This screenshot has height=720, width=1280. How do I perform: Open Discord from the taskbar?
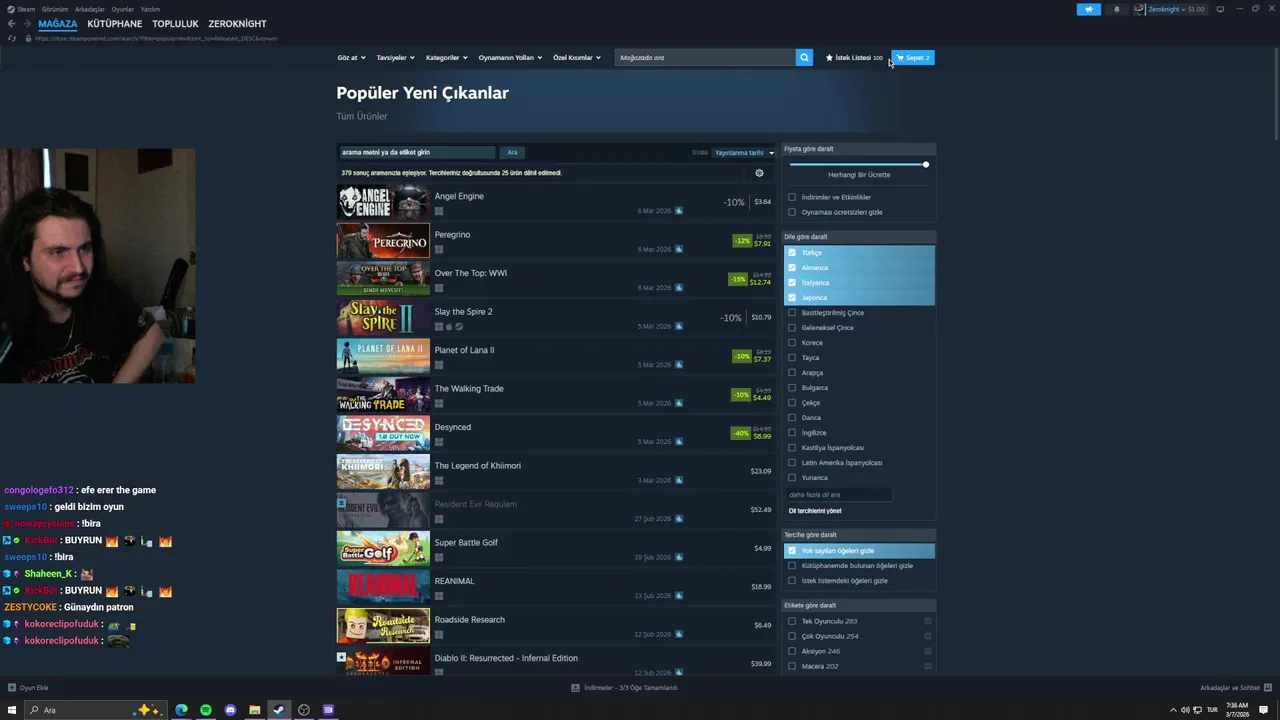point(230,710)
